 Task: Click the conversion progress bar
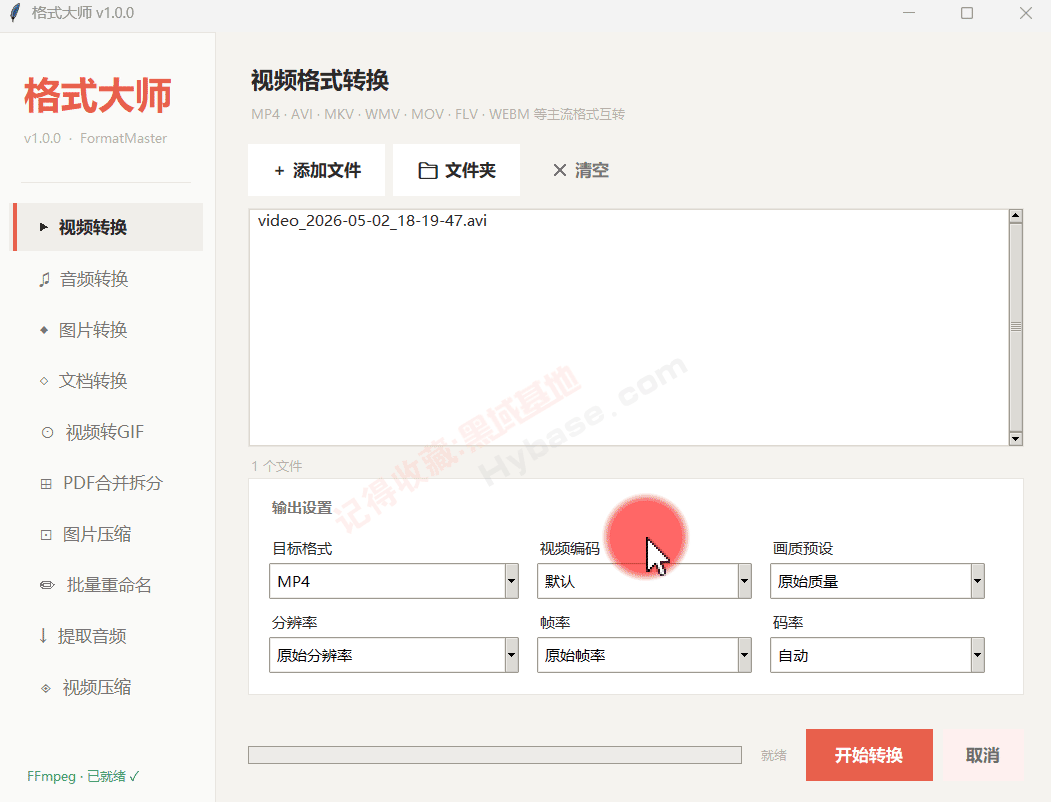pyautogui.click(x=495, y=755)
